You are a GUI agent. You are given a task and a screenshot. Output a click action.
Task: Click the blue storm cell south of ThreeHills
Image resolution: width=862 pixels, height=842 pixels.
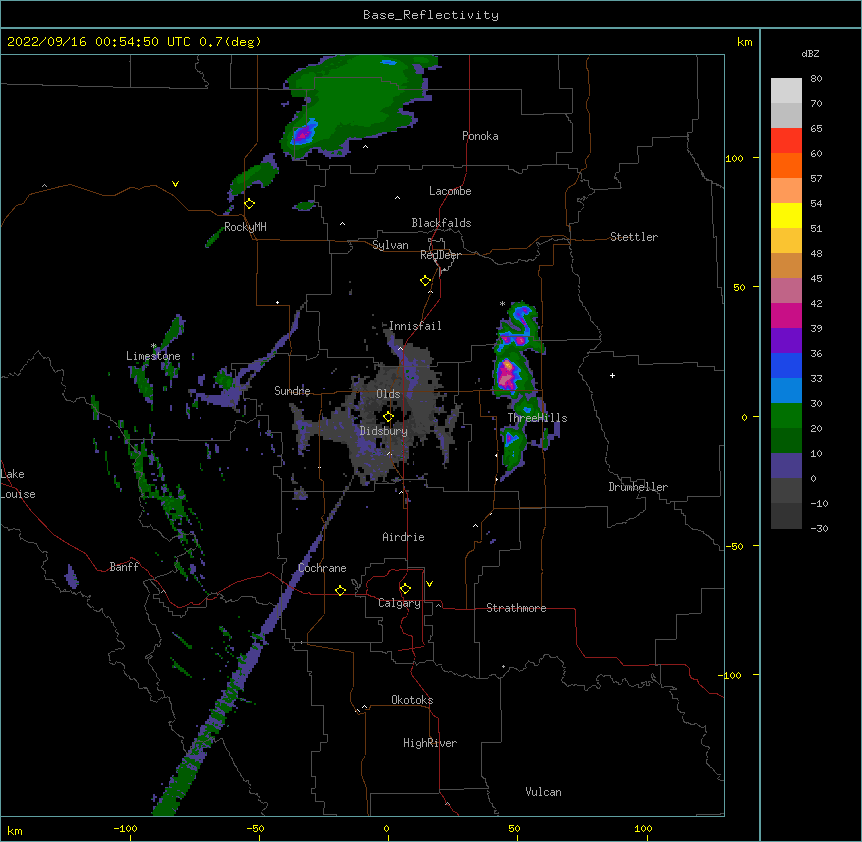point(511,438)
